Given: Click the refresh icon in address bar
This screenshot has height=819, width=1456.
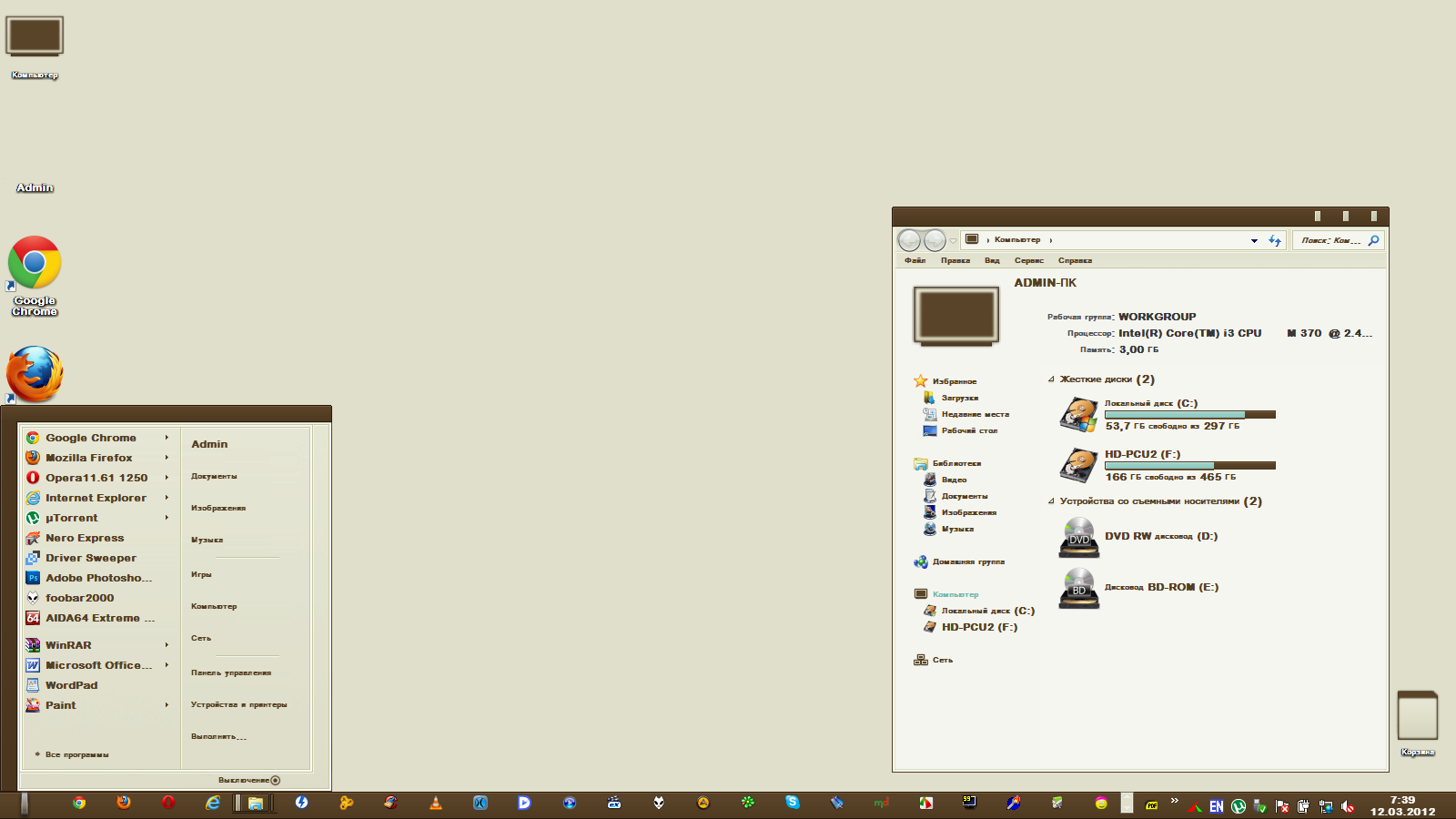Looking at the screenshot, I should 1275,241.
